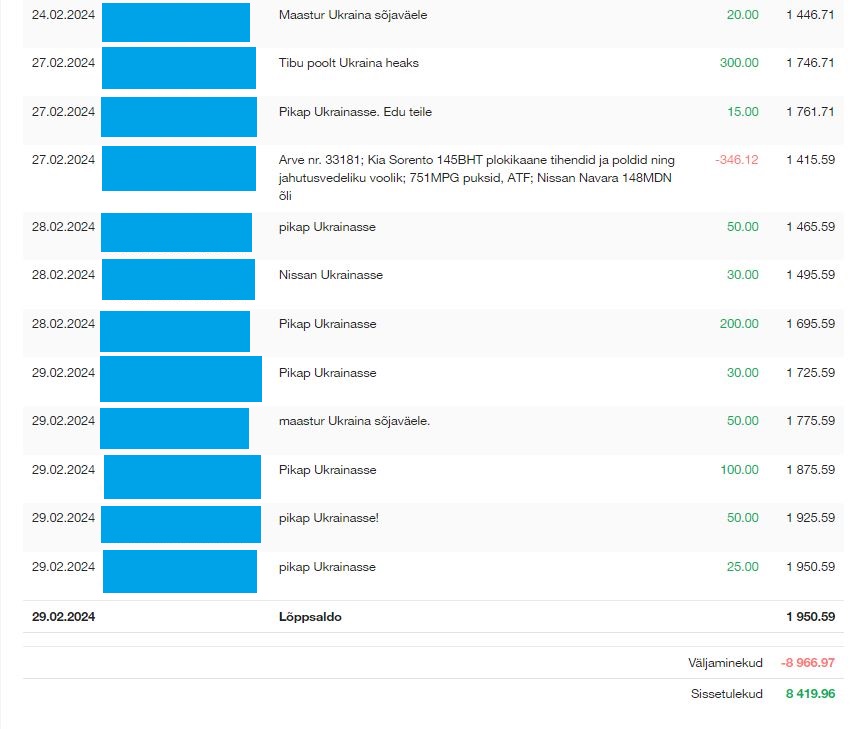
Task: Click the 100.00 incoming amount
Action: click(739, 470)
